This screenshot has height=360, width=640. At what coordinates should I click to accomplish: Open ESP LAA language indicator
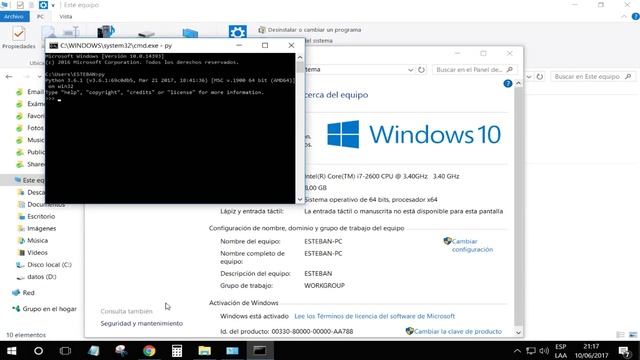(561, 351)
